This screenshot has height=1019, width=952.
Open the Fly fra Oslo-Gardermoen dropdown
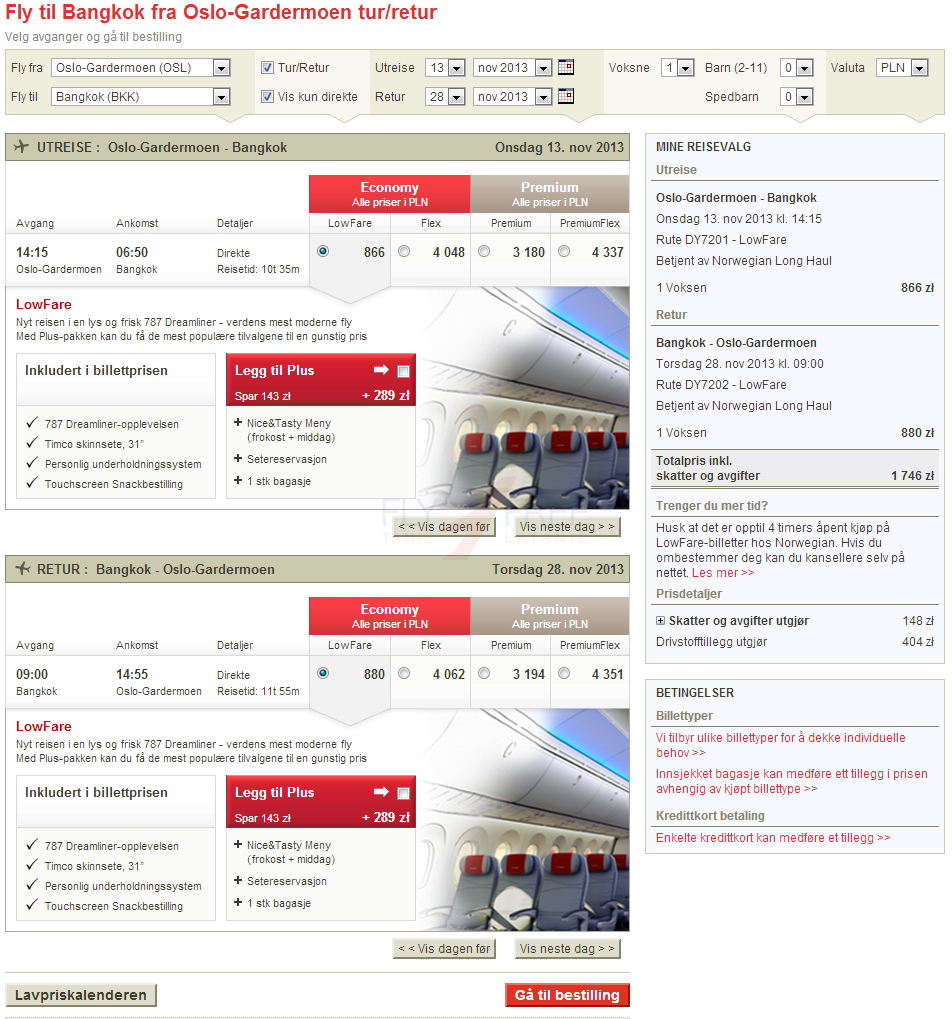pyautogui.click(x=141, y=68)
